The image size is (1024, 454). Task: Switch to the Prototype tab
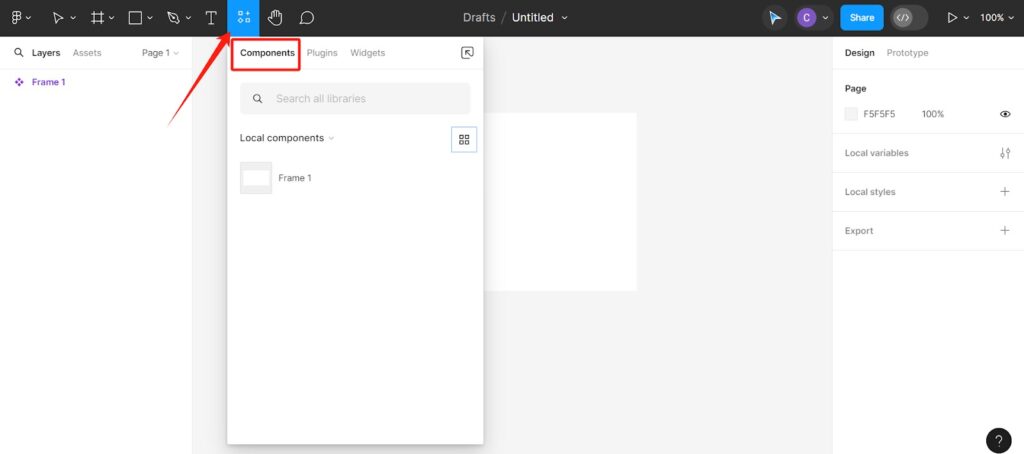pos(907,53)
